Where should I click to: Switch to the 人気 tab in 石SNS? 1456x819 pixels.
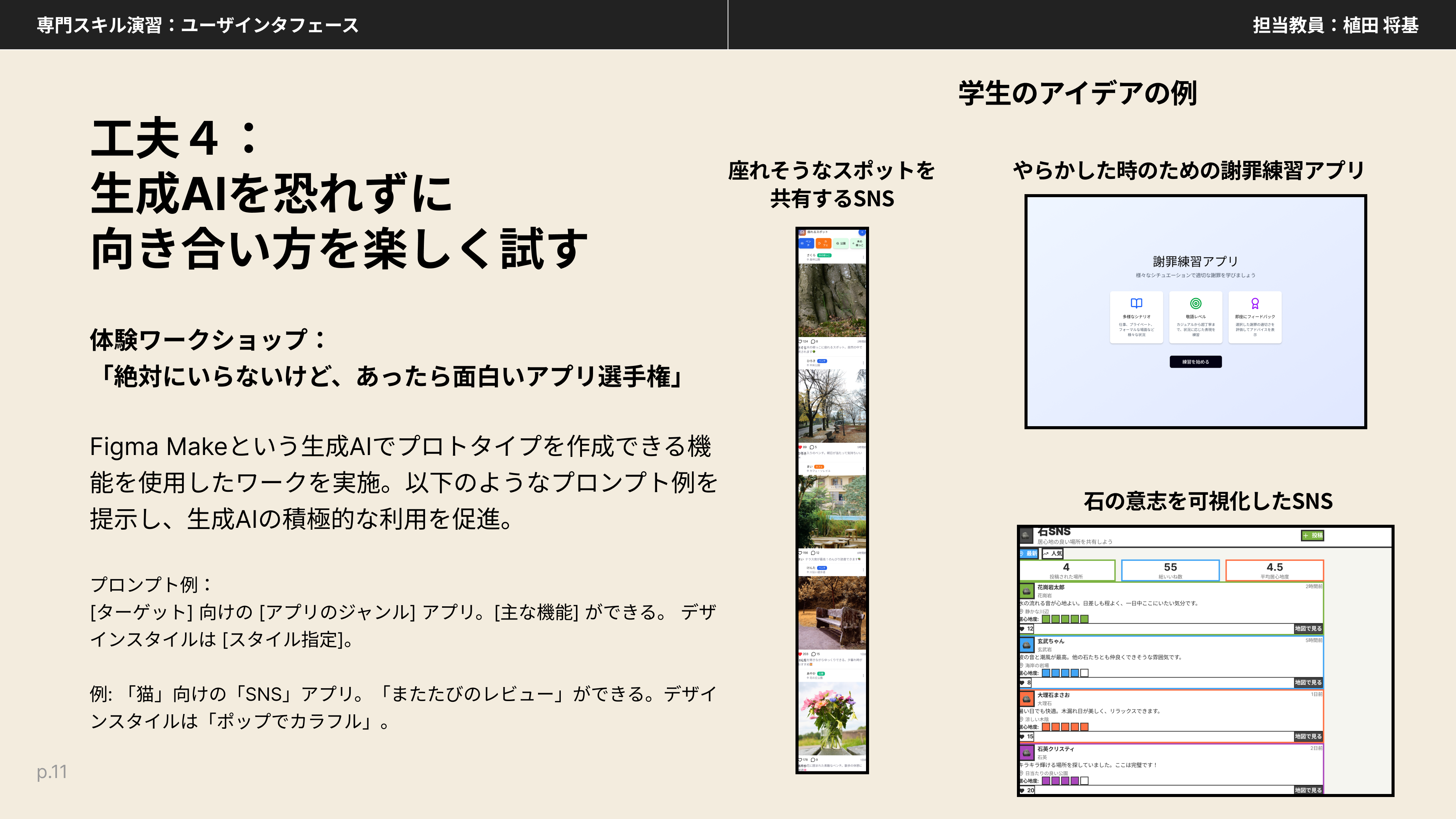pyautogui.click(x=1053, y=553)
